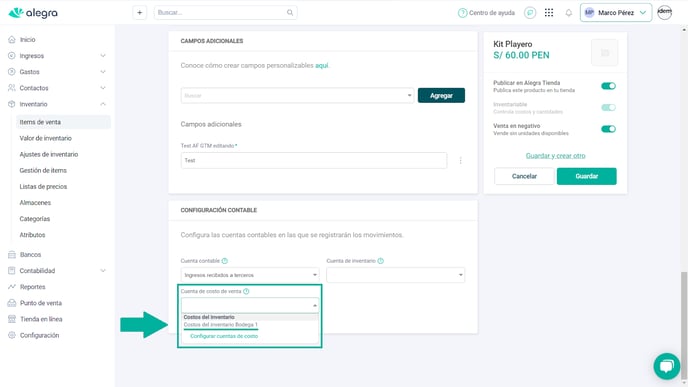Toggle Publicar en Alegra Tienda switch
Viewport: 688px width, 387px height.
(608, 86)
